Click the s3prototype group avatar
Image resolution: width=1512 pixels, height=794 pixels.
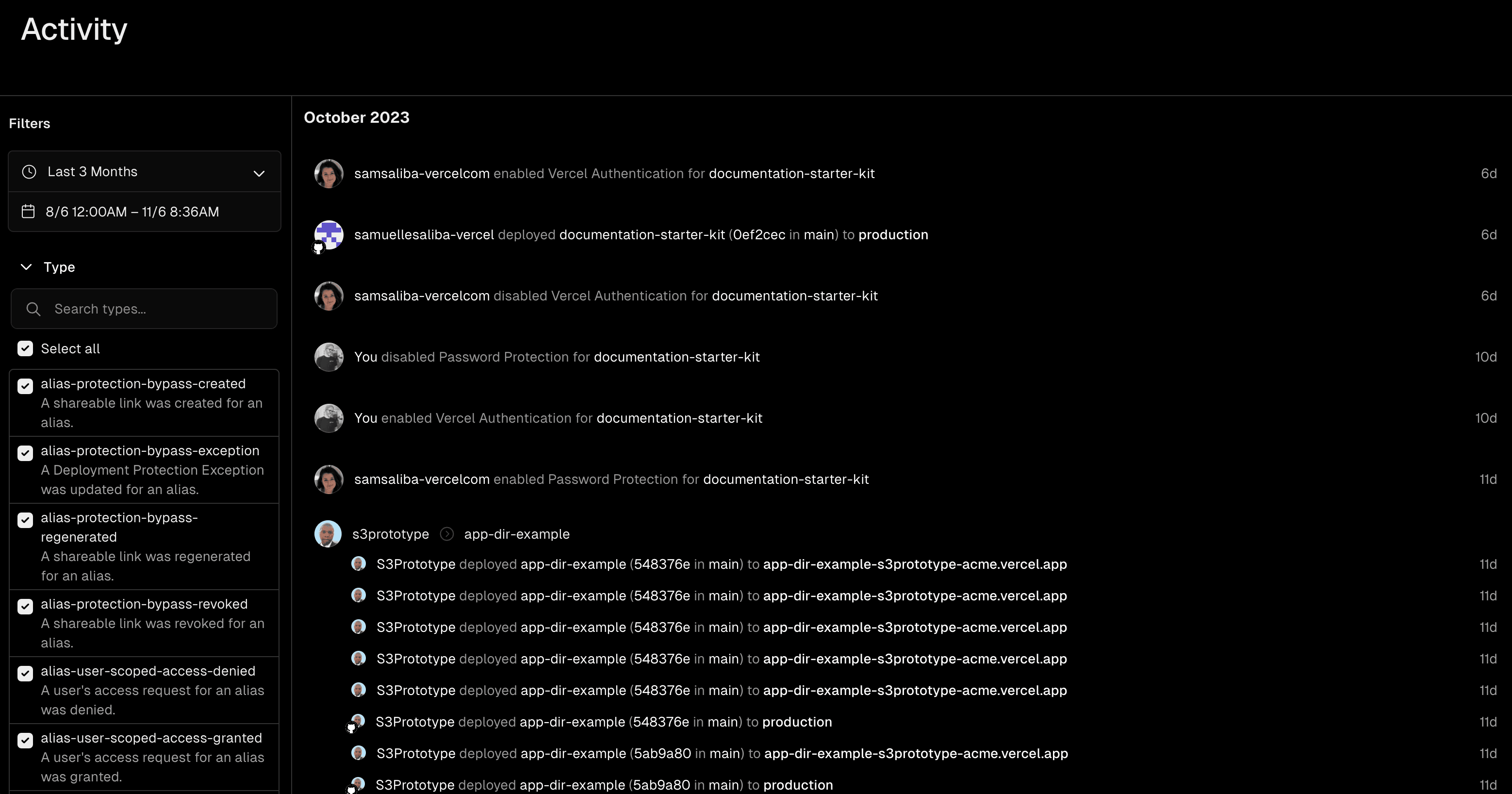(x=328, y=534)
